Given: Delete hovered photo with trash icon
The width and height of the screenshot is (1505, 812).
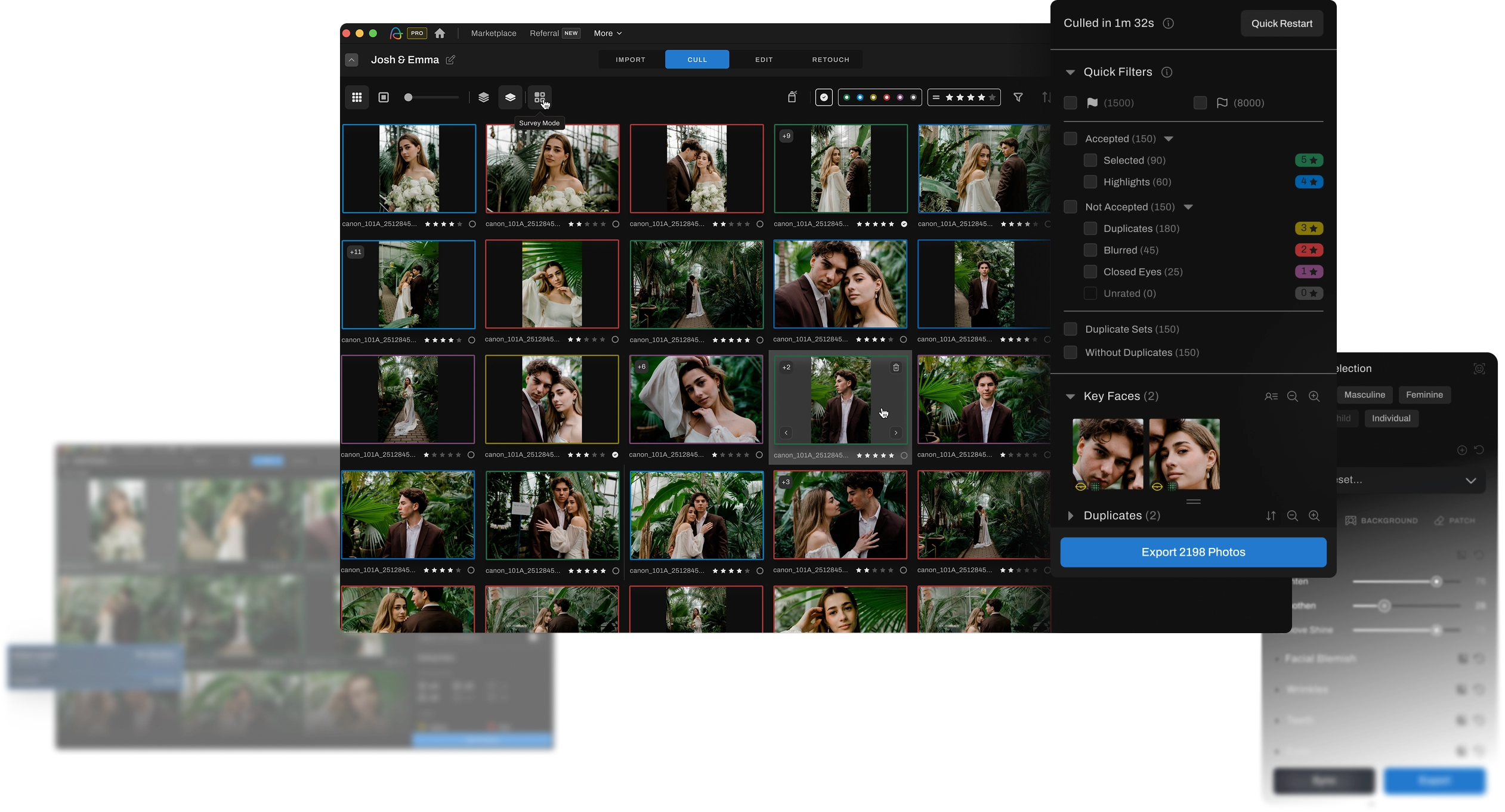Looking at the screenshot, I should click(896, 368).
